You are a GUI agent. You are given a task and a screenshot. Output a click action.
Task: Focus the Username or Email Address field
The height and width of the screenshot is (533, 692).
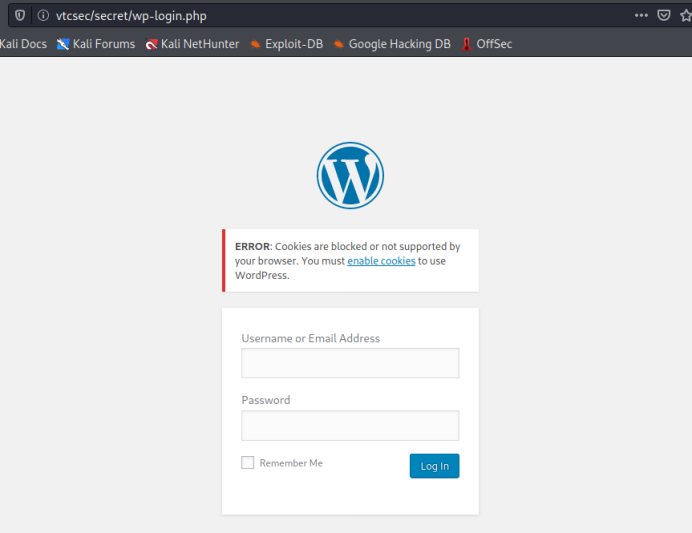tap(350, 363)
